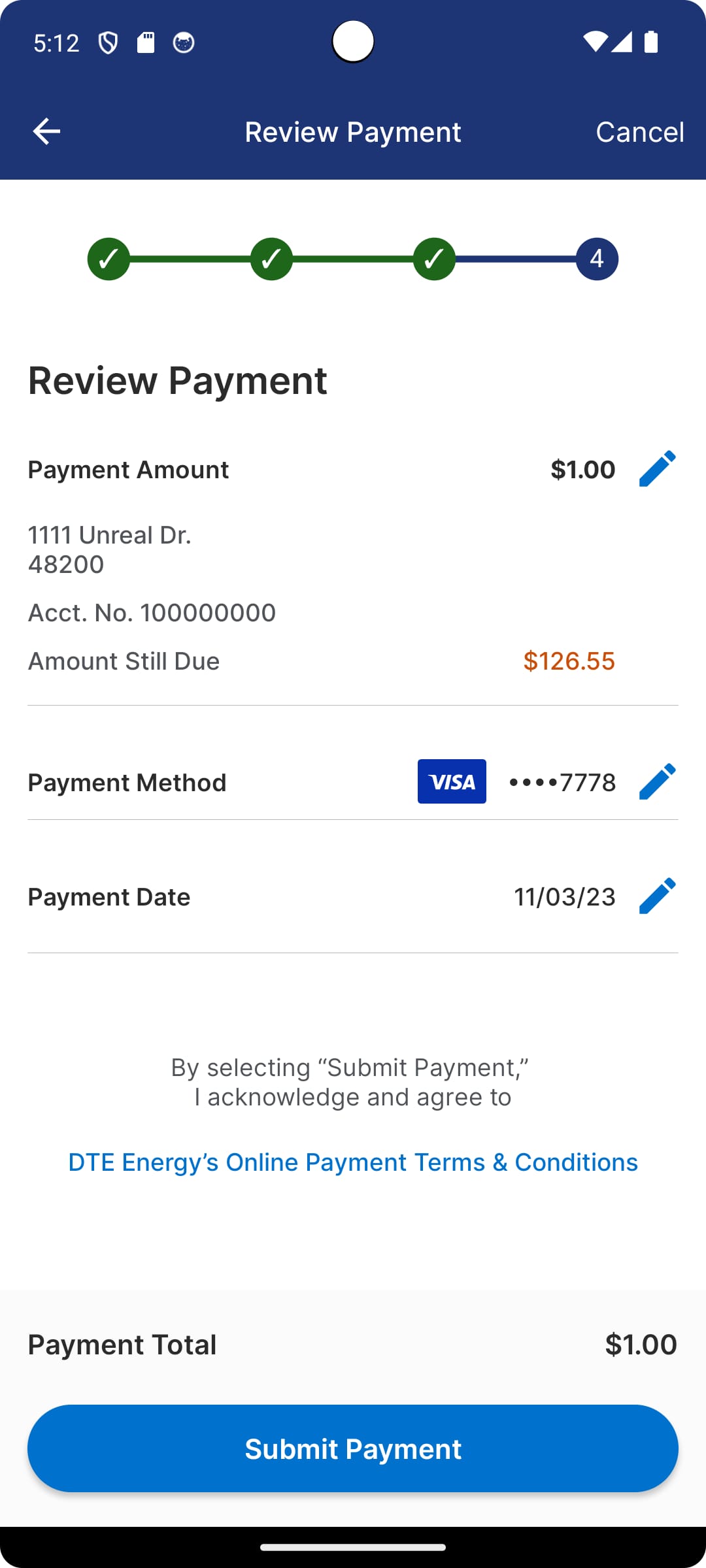This screenshot has width=706, height=1568.
Task: Tap the Wi-Fi signal icon
Action: pos(595,42)
